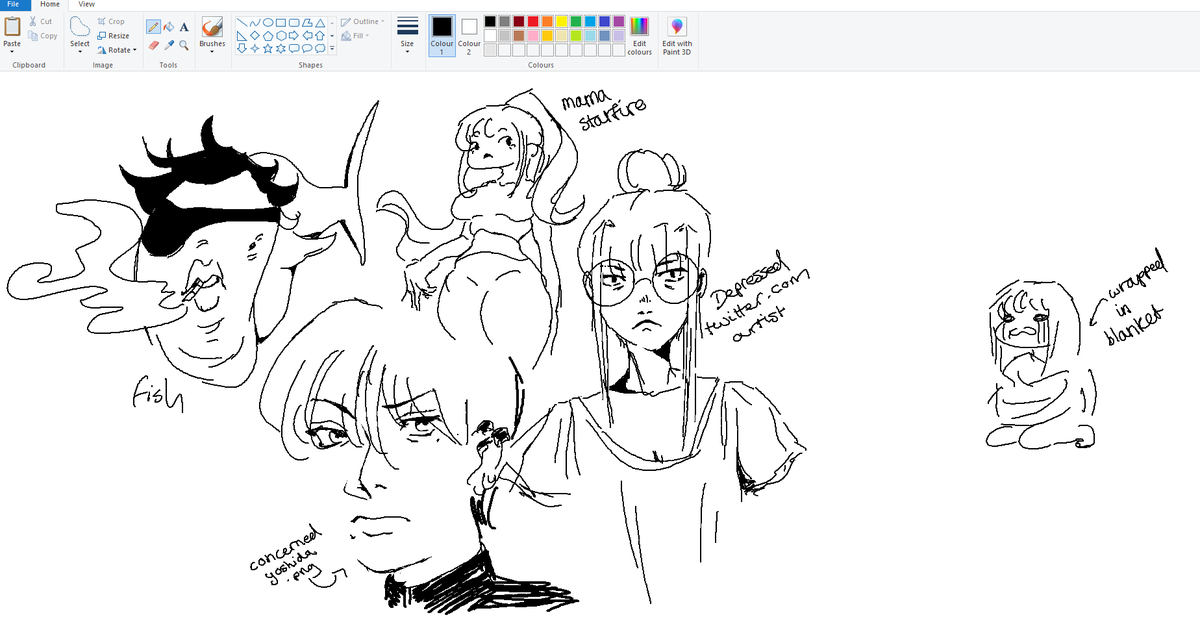The width and height of the screenshot is (1200, 617).
Task: Pick the Down arrow shape
Action: click(x=243, y=48)
